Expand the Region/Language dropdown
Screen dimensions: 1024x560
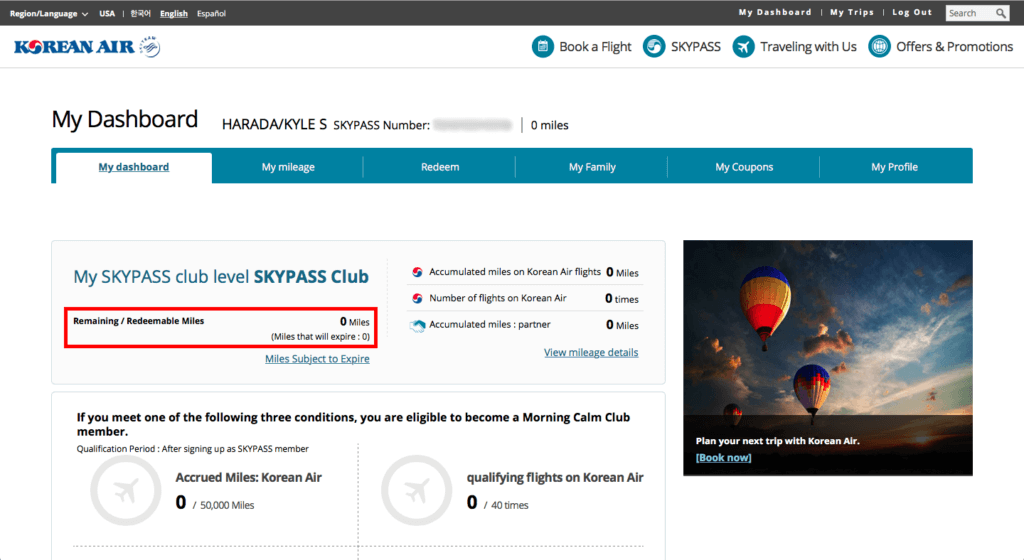(x=49, y=13)
